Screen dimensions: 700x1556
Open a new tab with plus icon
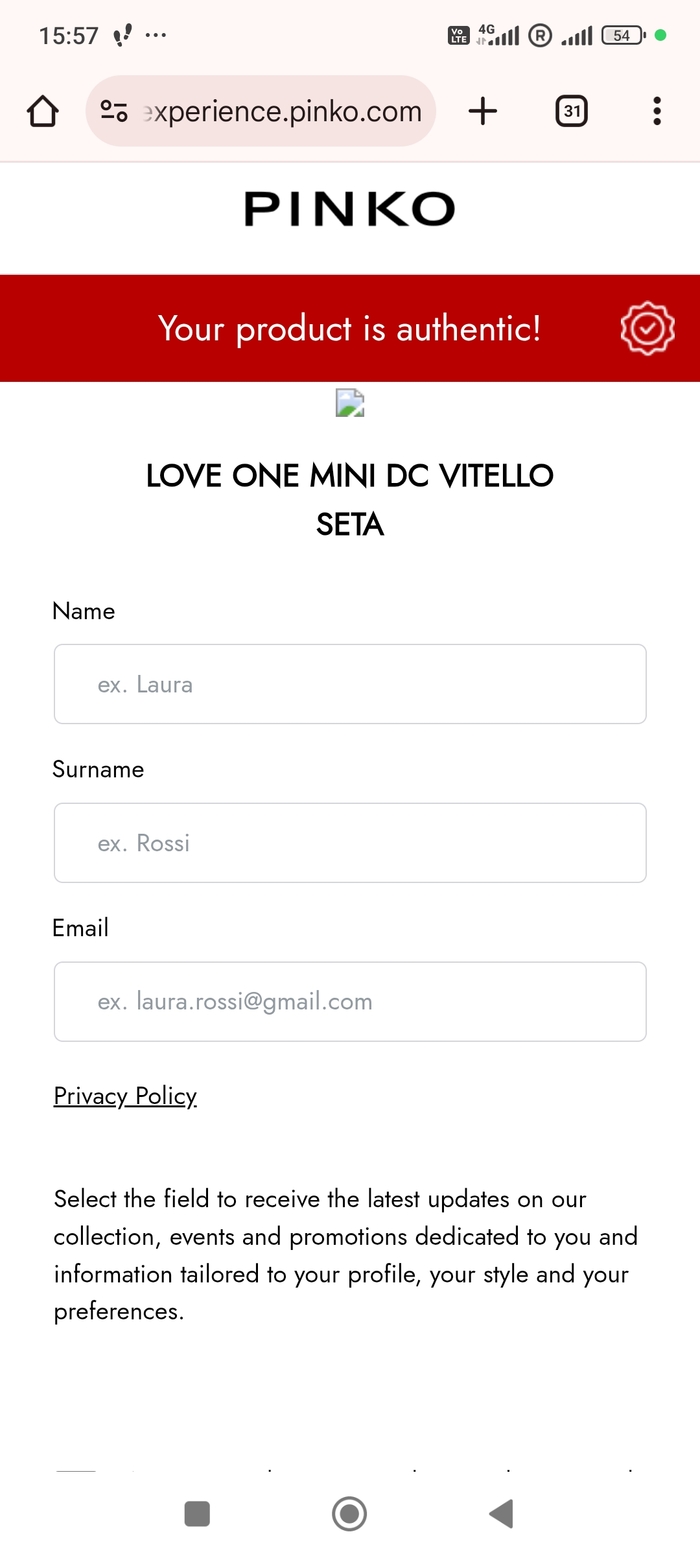point(482,111)
